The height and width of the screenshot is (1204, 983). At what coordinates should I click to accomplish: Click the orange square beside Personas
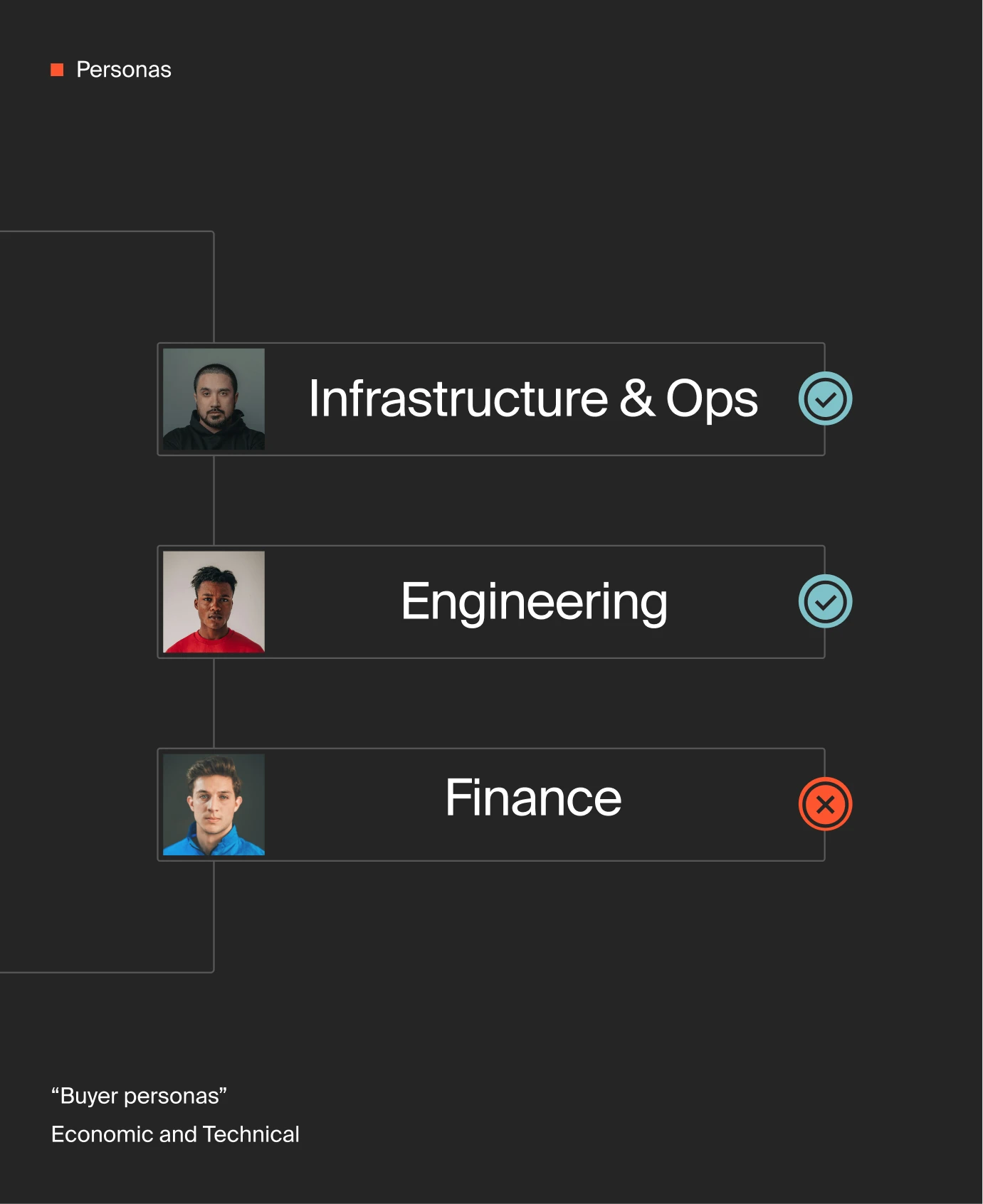pyautogui.click(x=58, y=70)
